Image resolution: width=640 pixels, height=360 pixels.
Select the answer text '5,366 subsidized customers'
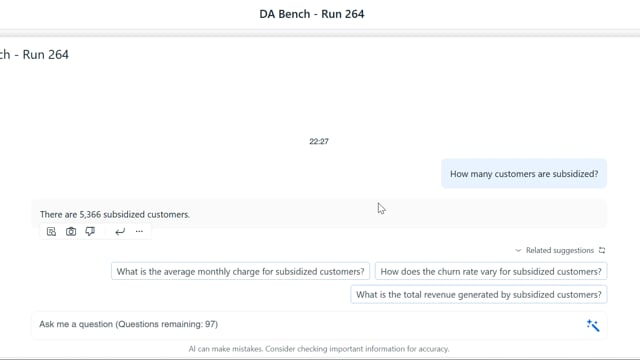(135, 214)
